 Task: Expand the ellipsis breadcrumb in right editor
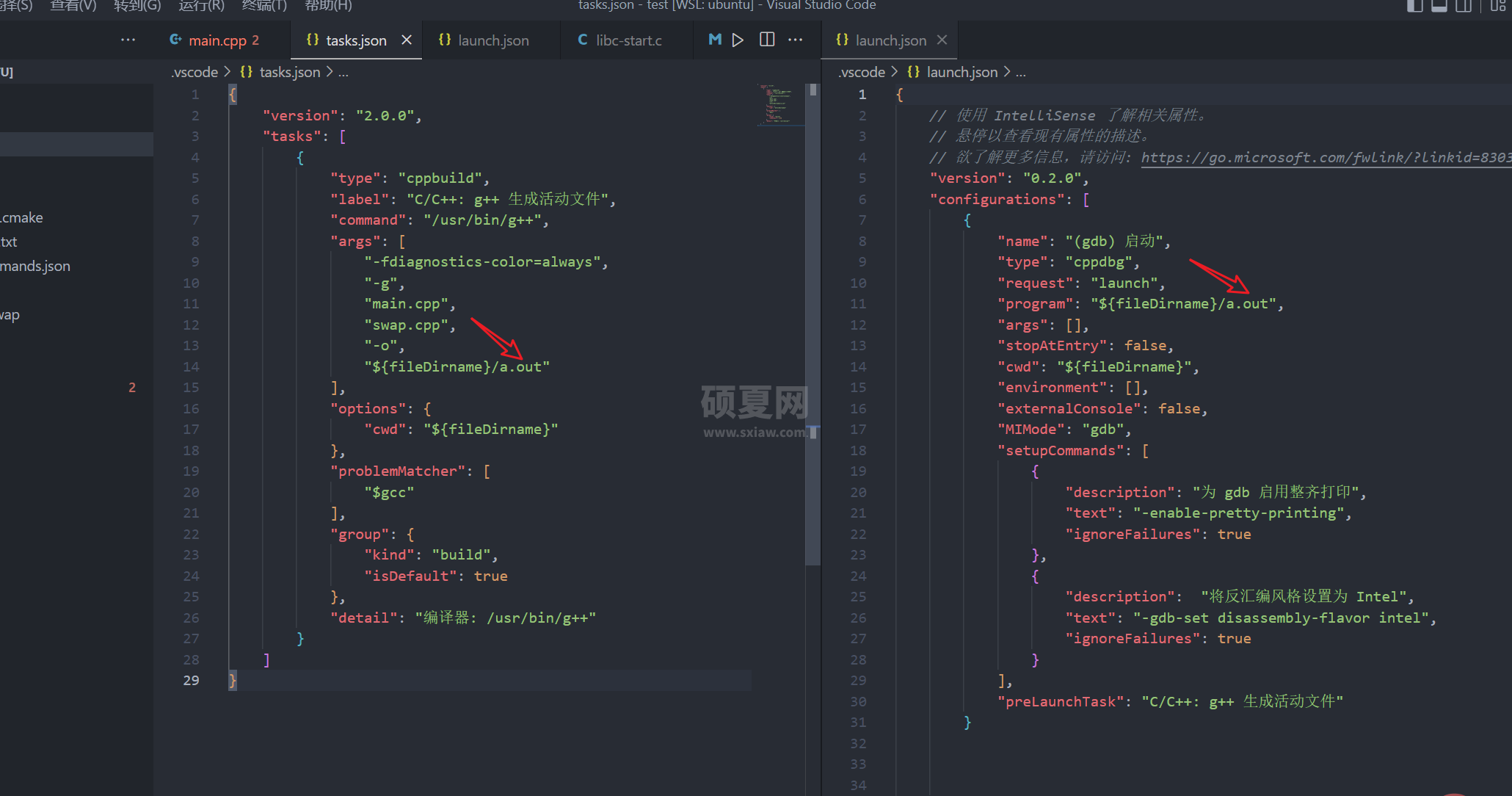[x=1021, y=72]
